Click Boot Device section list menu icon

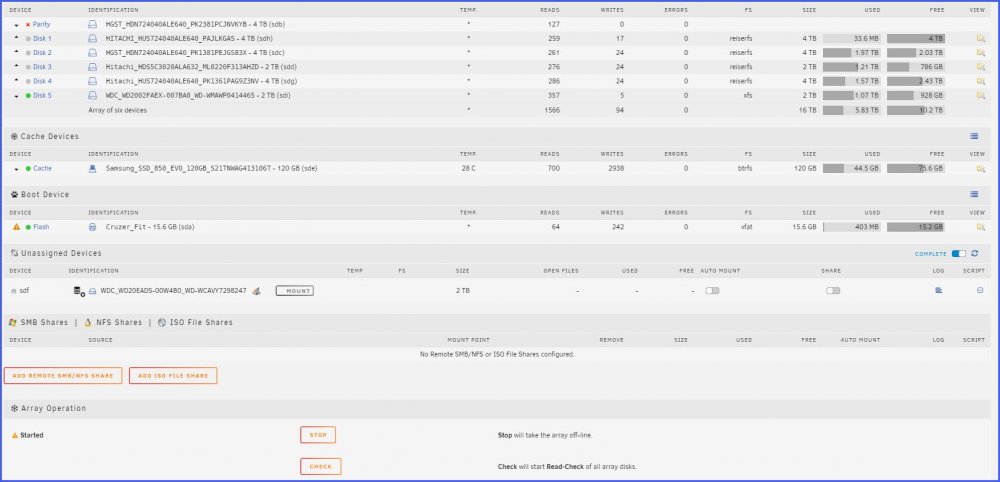click(x=974, y=194)
